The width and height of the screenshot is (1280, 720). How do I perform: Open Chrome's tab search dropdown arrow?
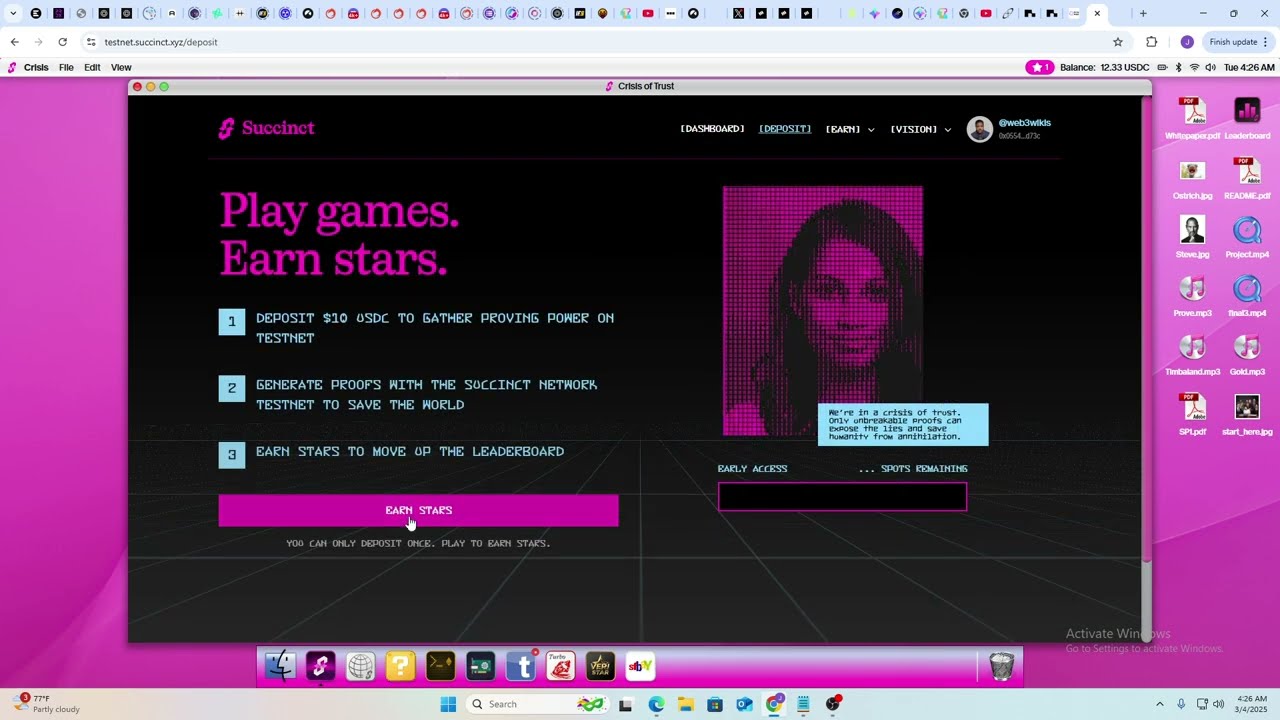click(13, 13)
